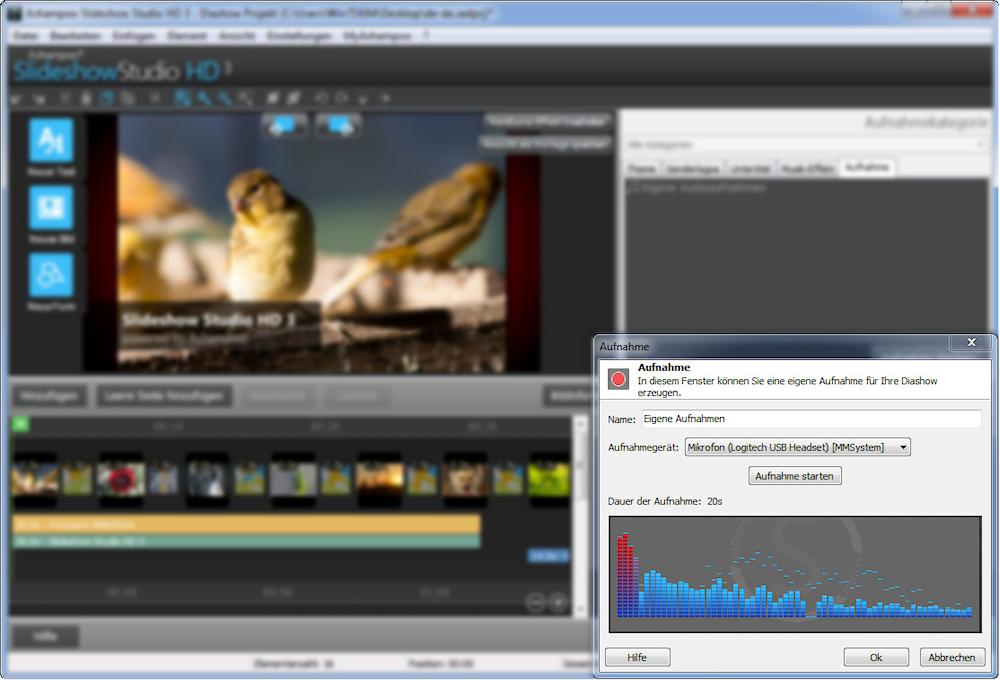Switch to the Aufnahme tab

[x=866, y=167]
